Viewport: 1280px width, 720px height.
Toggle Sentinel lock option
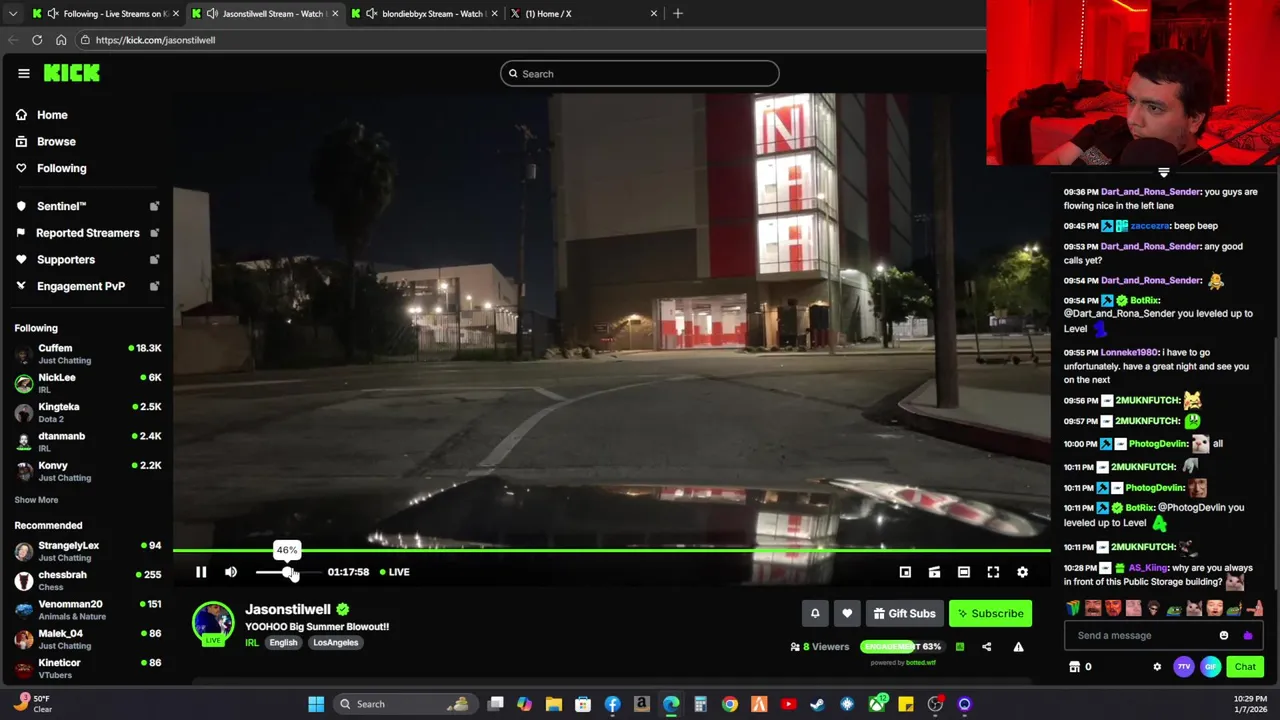pyautogui.click(x=154, y=206)
